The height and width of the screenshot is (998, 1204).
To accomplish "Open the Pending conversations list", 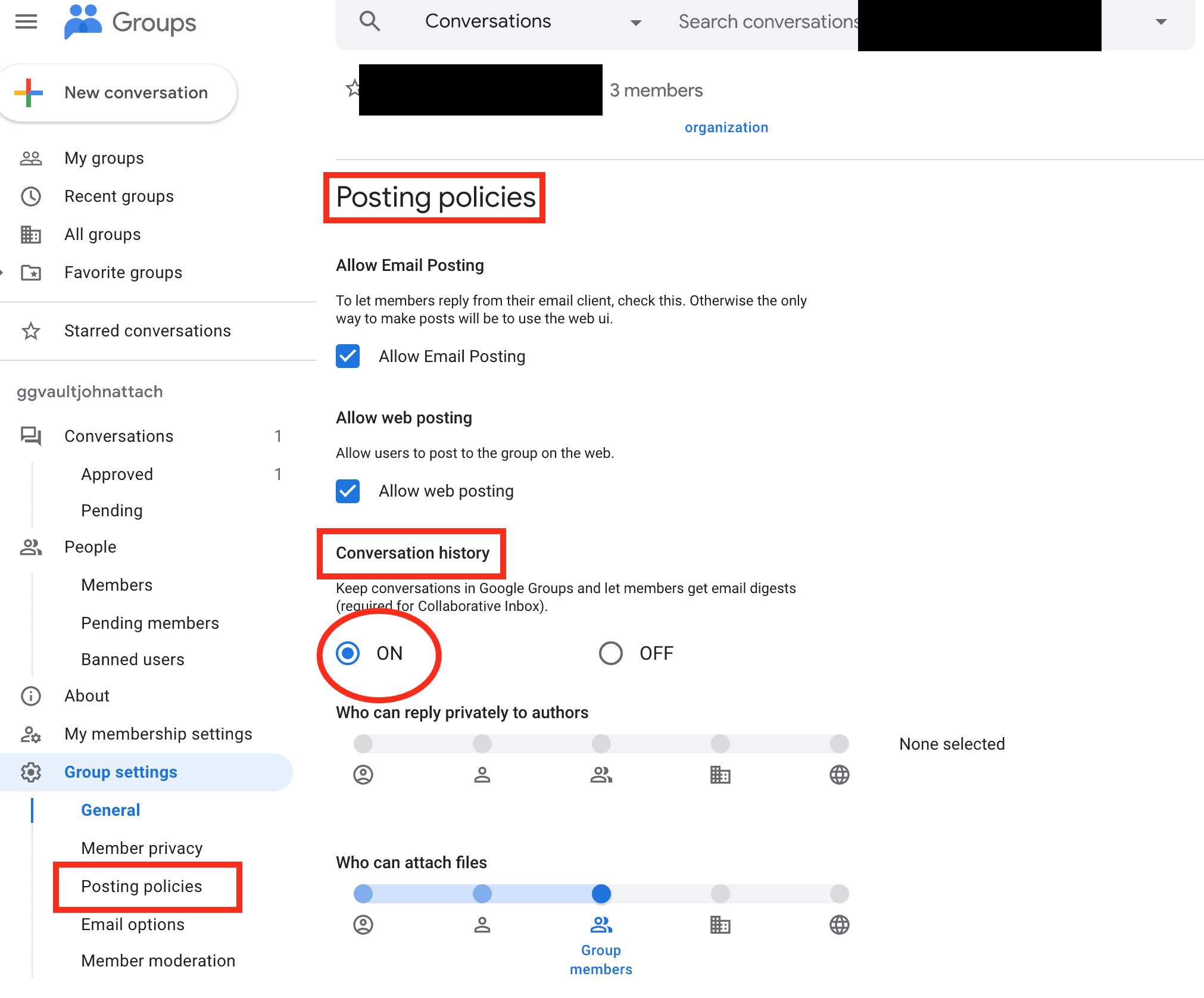I will pyautogui.click(x=112, y=511).
